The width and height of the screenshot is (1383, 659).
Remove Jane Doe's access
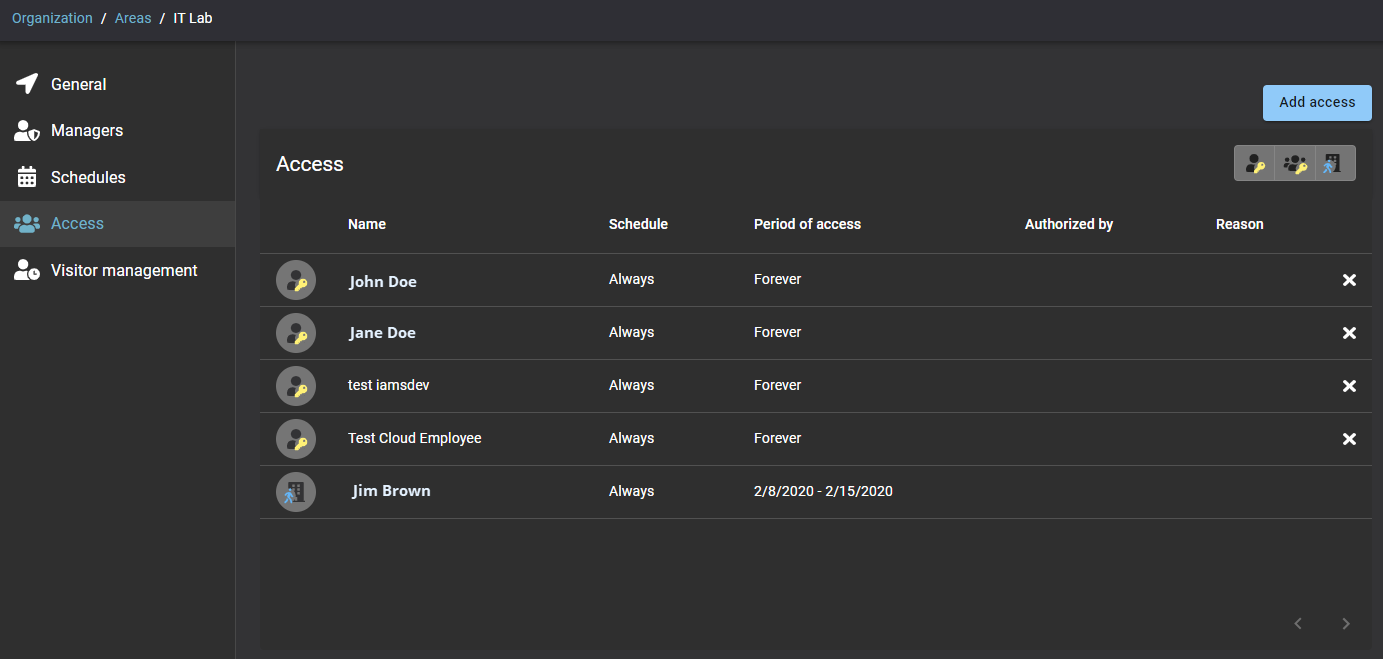[1349, 333]
